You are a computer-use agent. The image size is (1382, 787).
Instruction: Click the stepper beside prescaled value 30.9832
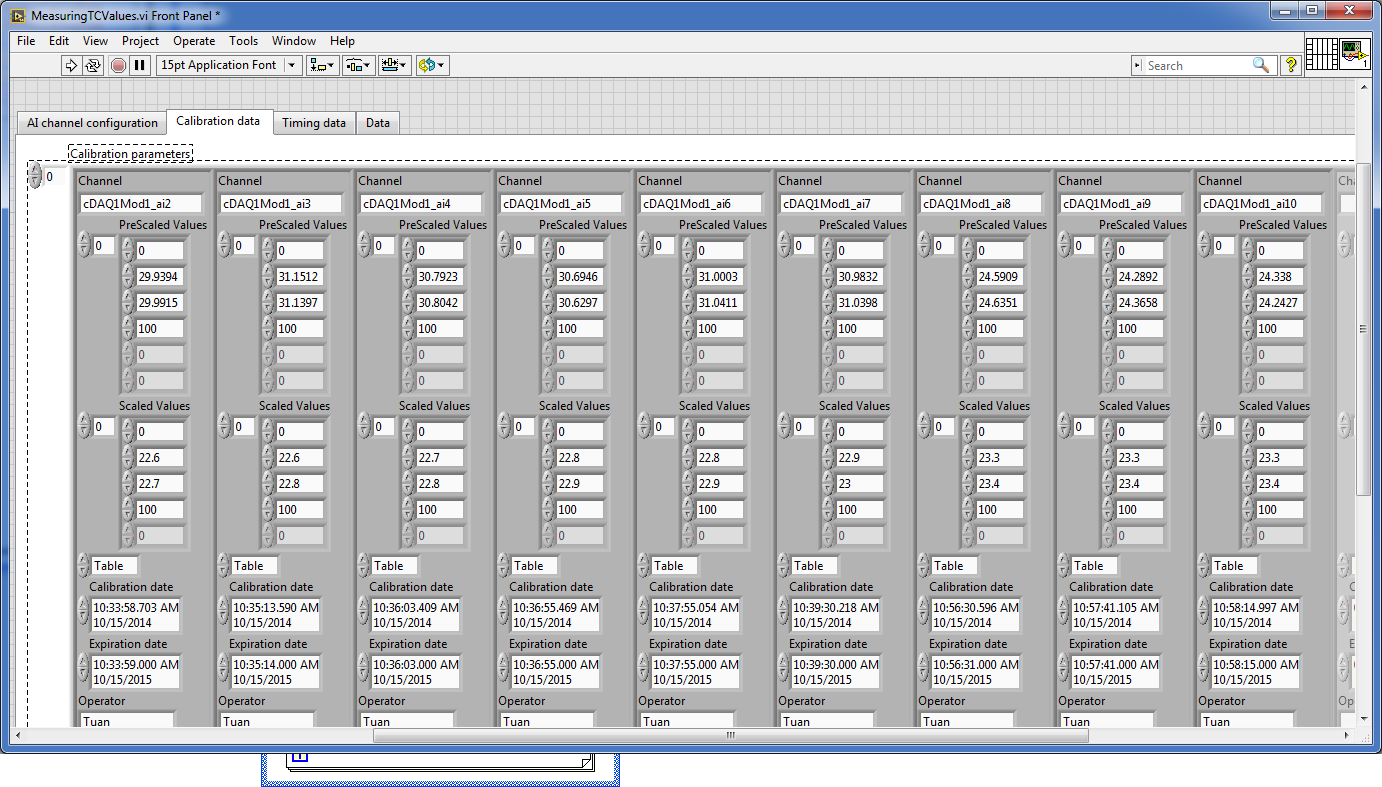click(828, 277)
